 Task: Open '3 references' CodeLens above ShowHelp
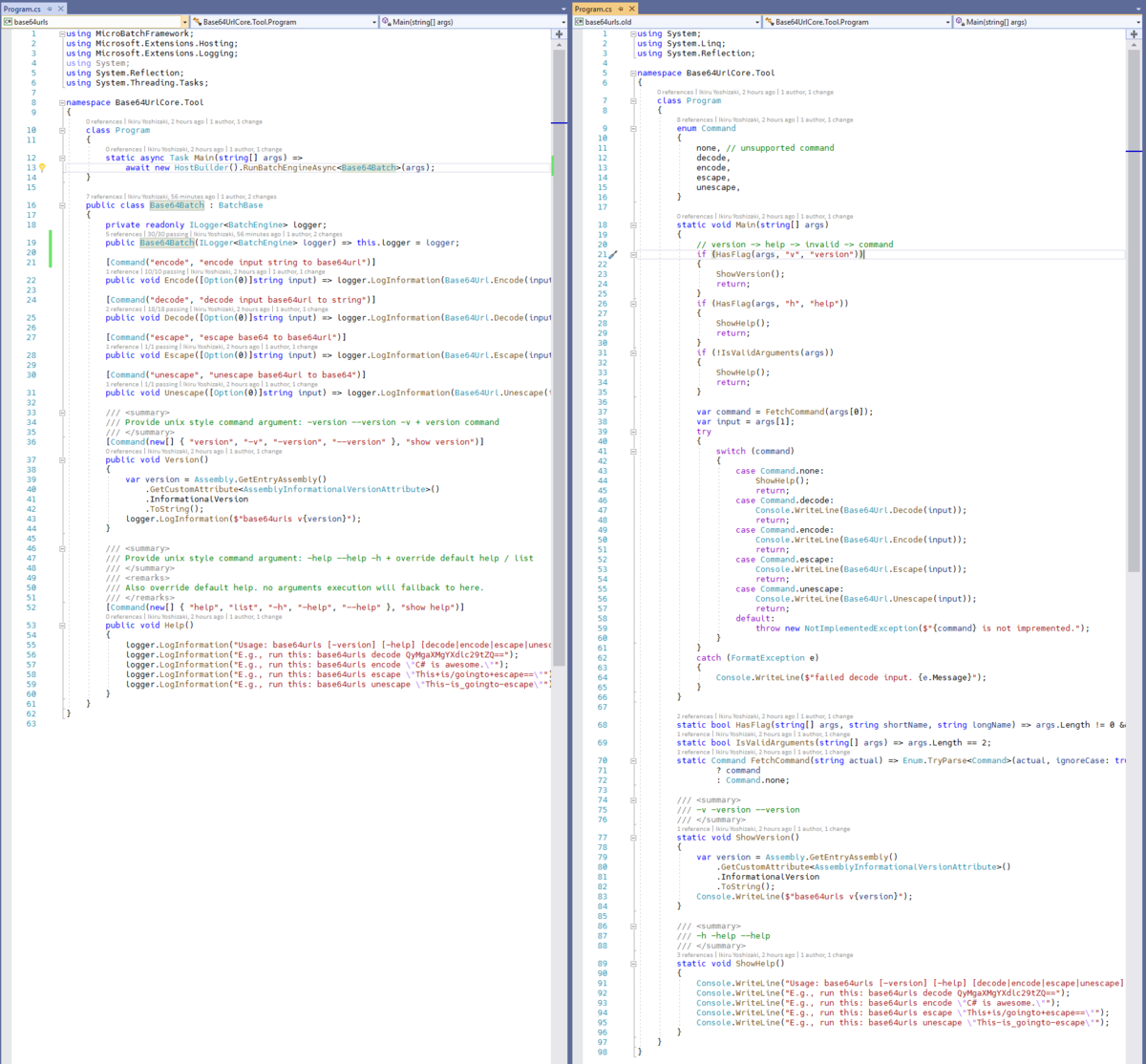695,955
